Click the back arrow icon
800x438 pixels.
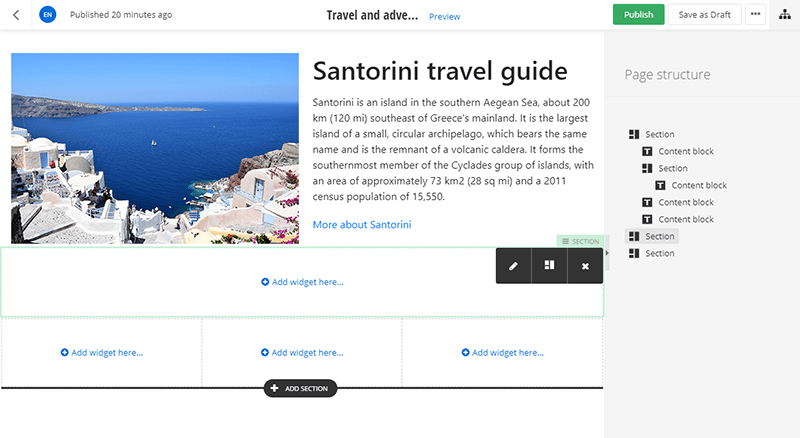(x=15, y=15)
